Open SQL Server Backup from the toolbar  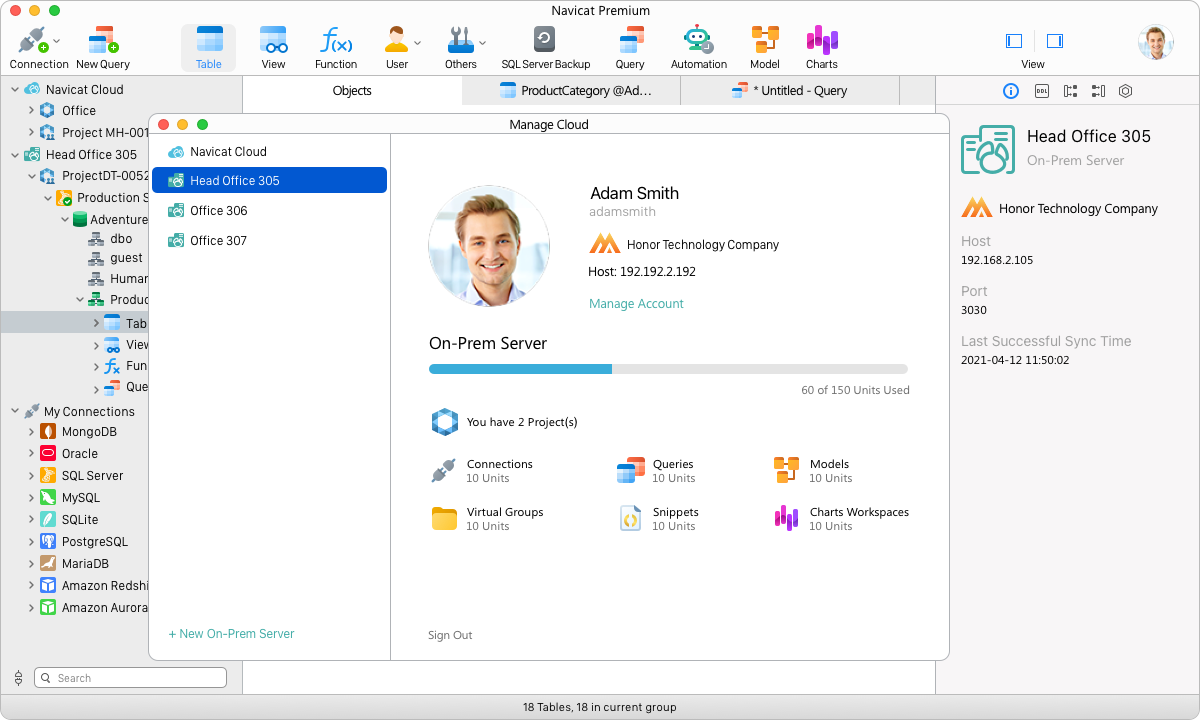tap(545, 40)
